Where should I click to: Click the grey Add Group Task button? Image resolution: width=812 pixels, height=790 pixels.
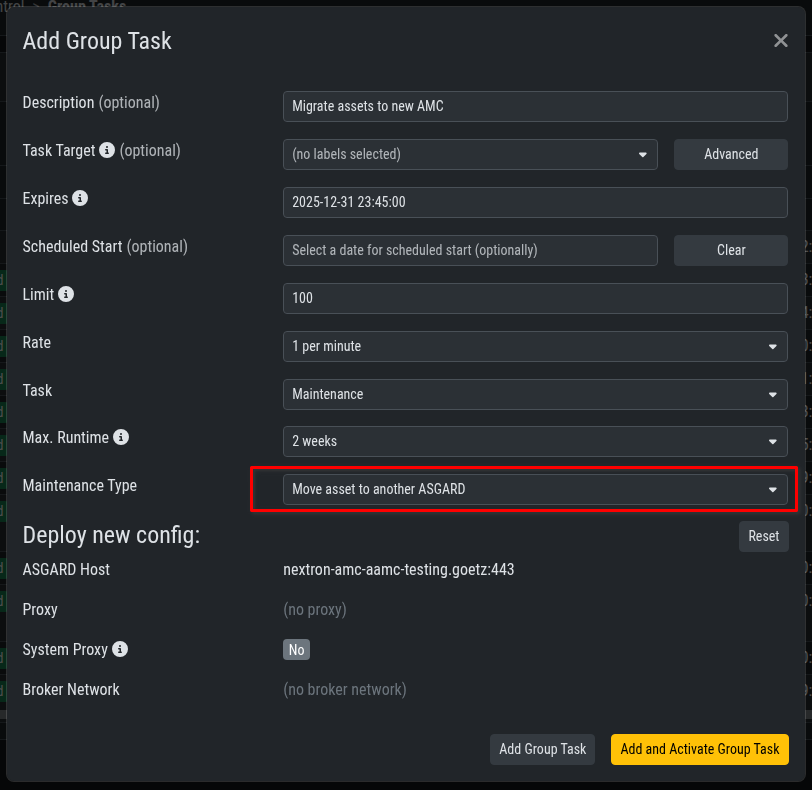543,749
